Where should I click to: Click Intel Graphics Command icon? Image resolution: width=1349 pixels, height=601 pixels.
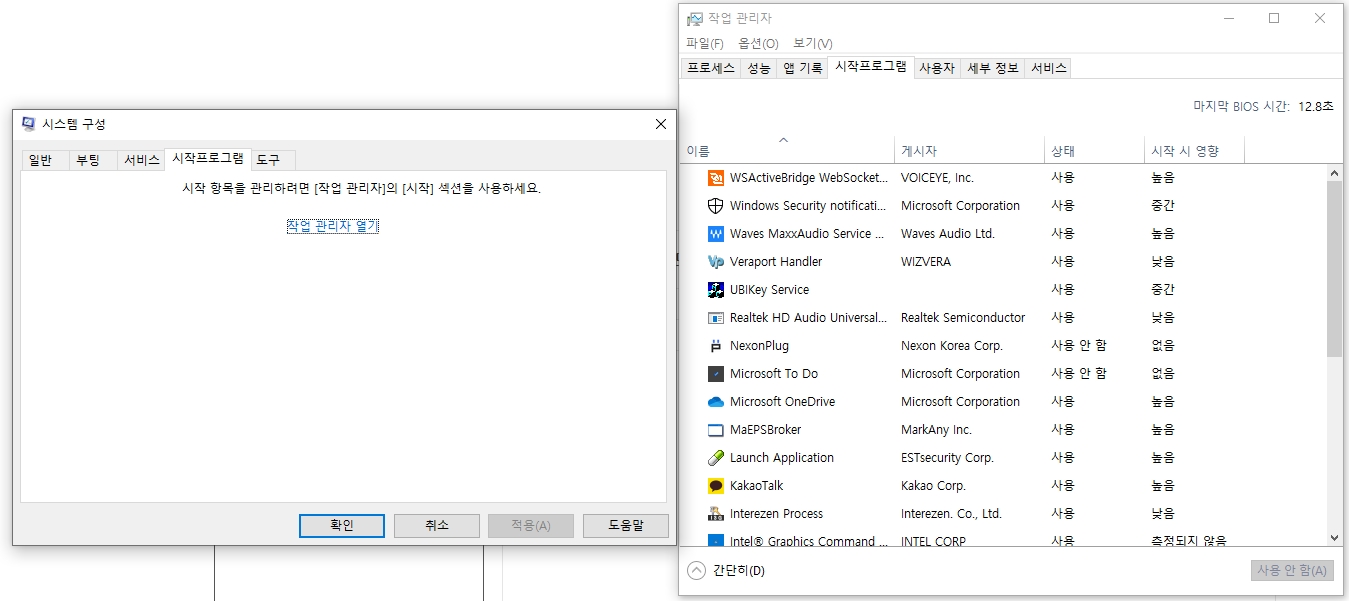(x=715, y=541)
